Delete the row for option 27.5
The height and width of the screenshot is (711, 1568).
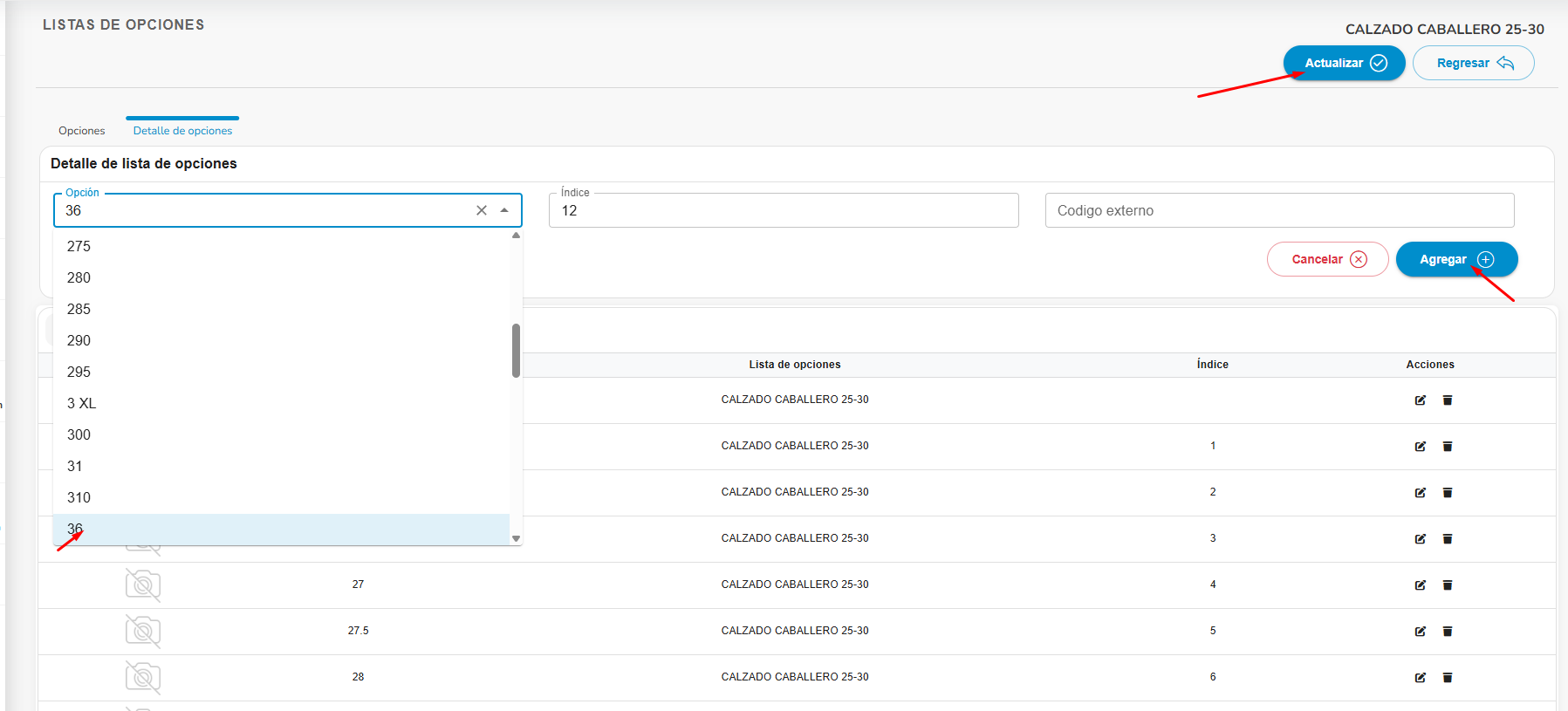pyautogui.click(x=1448, y=632)
